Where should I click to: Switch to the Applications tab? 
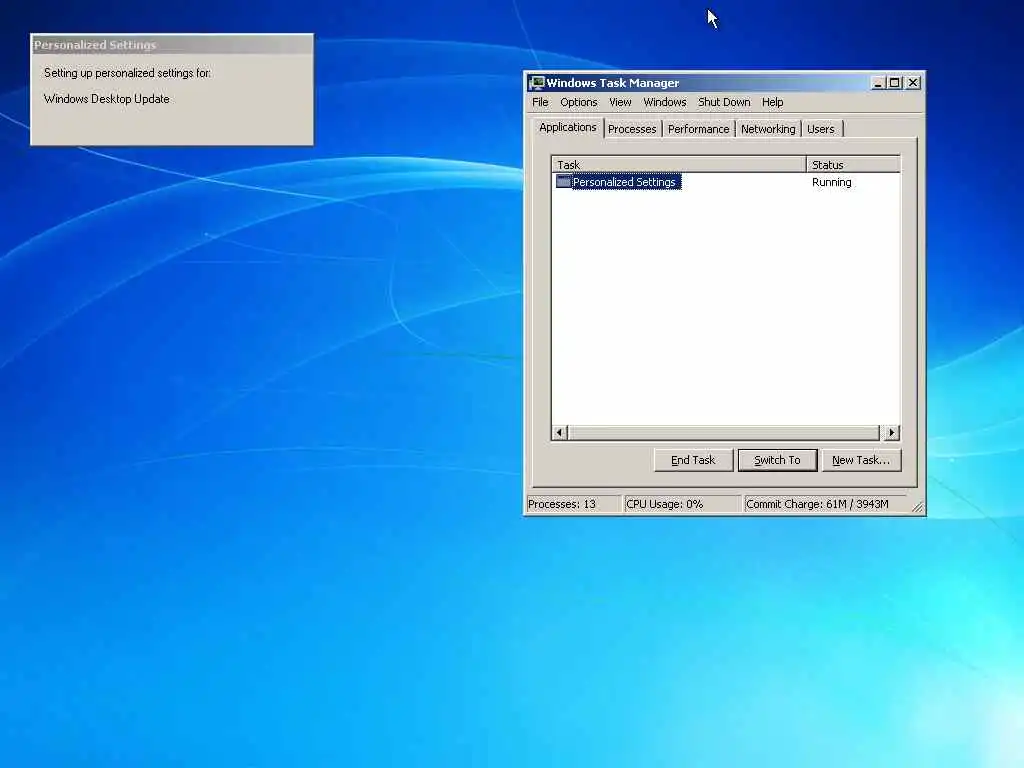pyautogui.click(x=568, y=127)
